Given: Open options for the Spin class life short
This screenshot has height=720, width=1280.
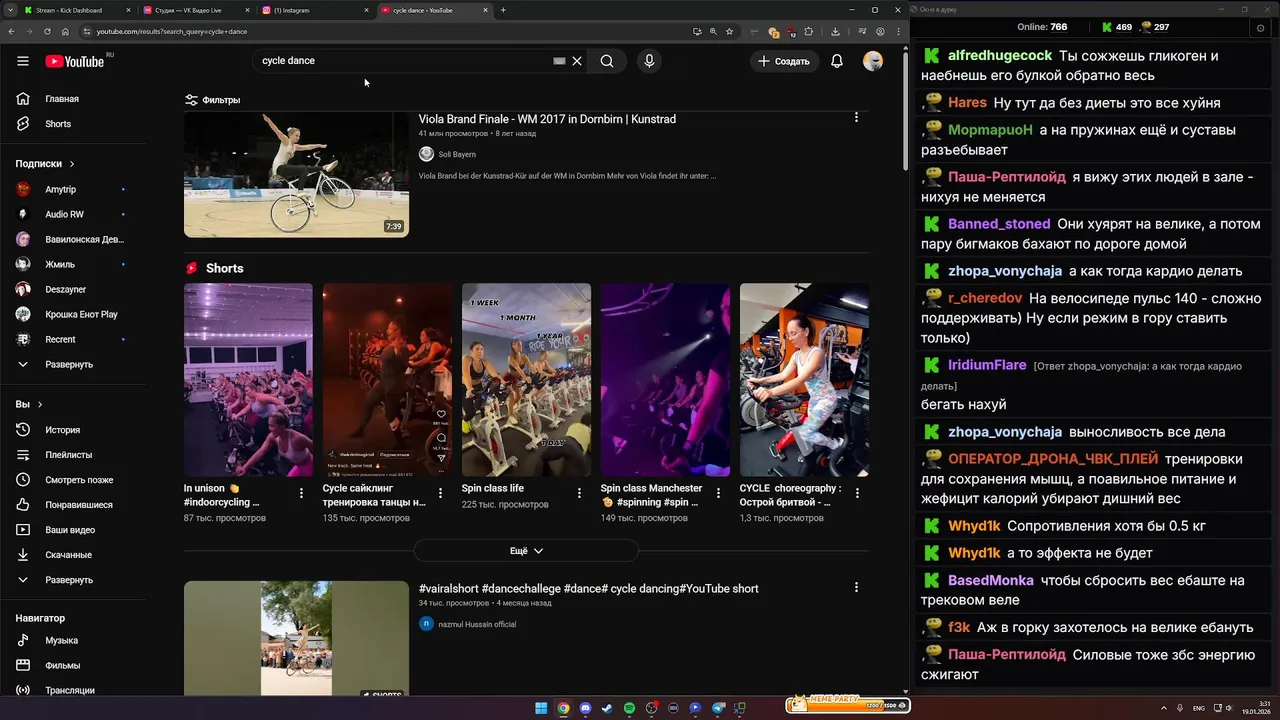Looking at the screenshot, I should (579, 493).
